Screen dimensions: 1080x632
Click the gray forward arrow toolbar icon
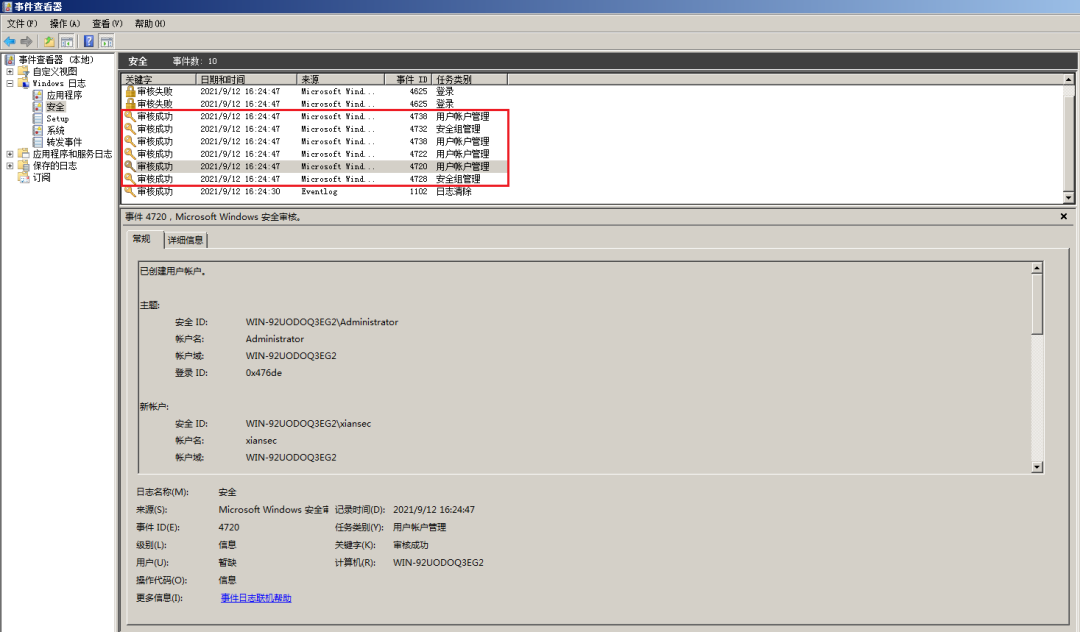pyautogui.click(x=27, y=41)
